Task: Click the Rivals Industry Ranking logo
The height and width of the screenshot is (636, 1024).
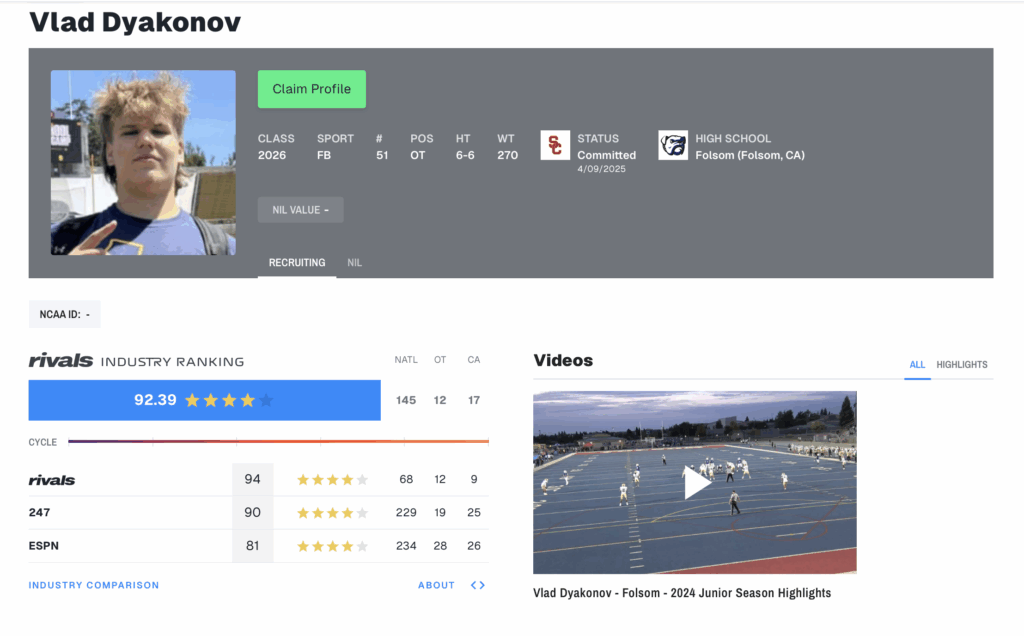Action: click(x=61, y=361)
